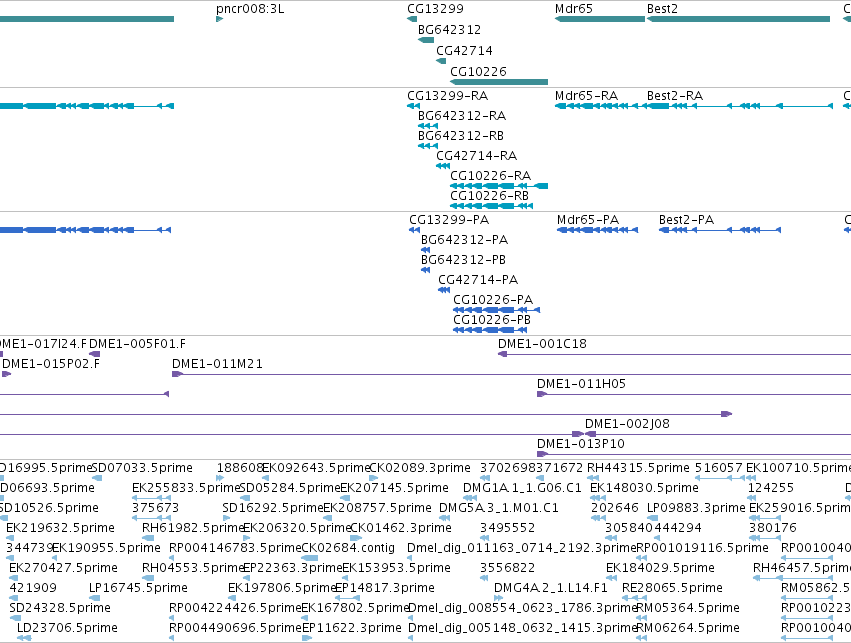Click EST SD07033.5prime

coord(142,468)
